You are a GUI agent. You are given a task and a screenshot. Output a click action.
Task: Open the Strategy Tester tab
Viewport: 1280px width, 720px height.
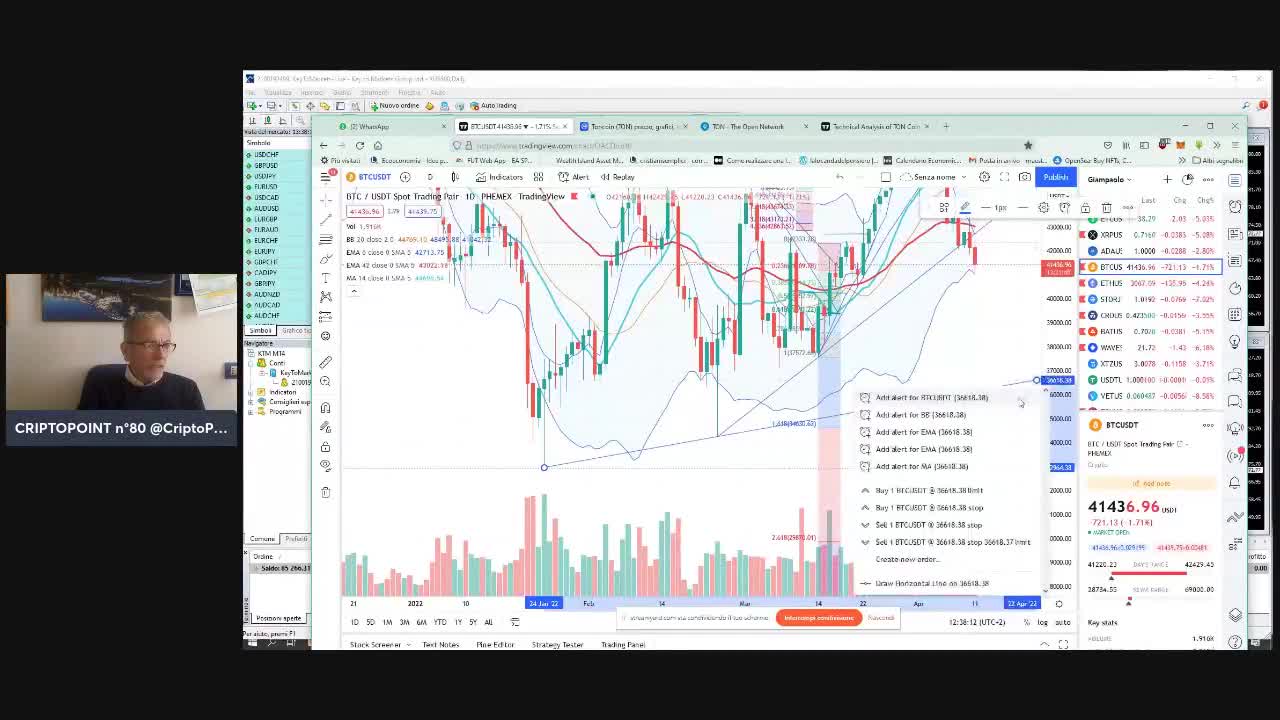pos(557,645)
